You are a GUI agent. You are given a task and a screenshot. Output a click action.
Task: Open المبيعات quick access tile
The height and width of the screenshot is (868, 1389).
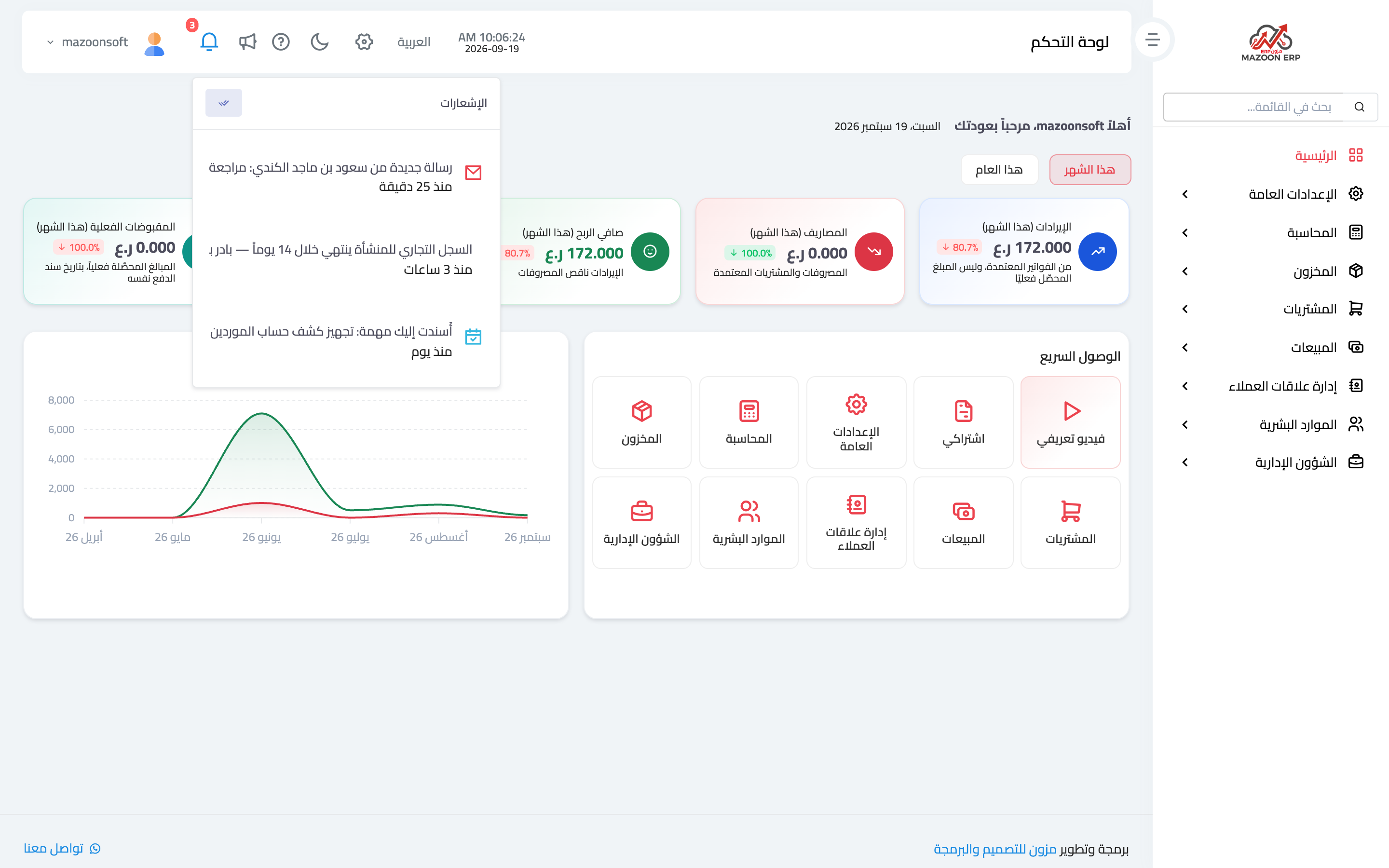(x=963, y=522)
